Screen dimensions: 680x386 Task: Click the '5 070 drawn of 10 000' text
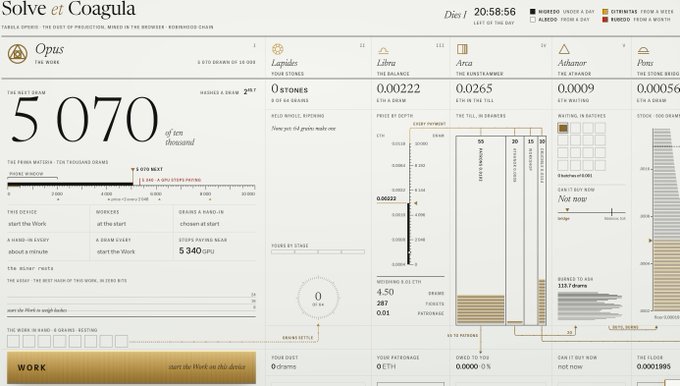pyautogui.click(x=226, y=62)
